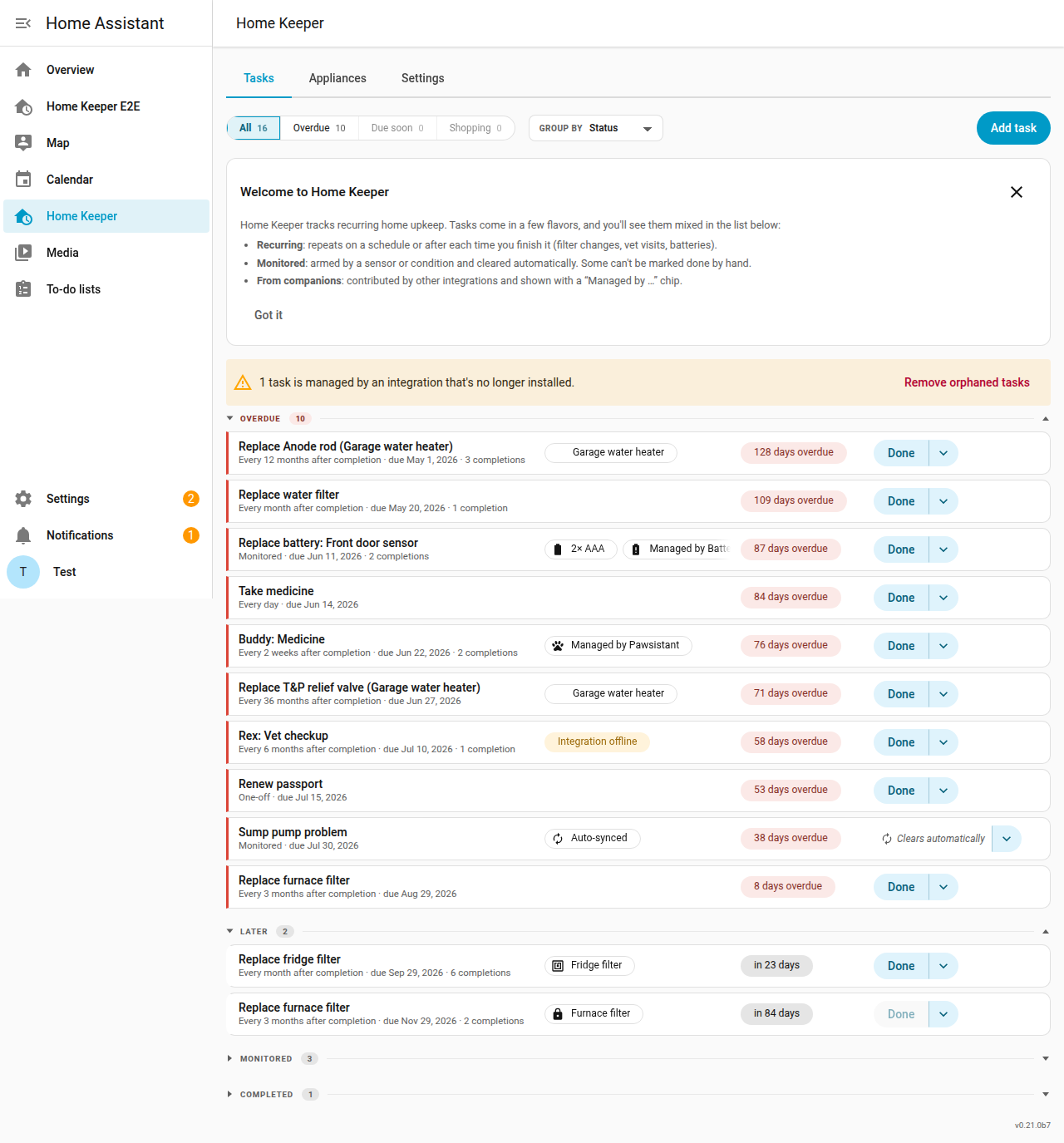Click the Test user avatar
The image size is (1064, 1143).
click(23, 572)
